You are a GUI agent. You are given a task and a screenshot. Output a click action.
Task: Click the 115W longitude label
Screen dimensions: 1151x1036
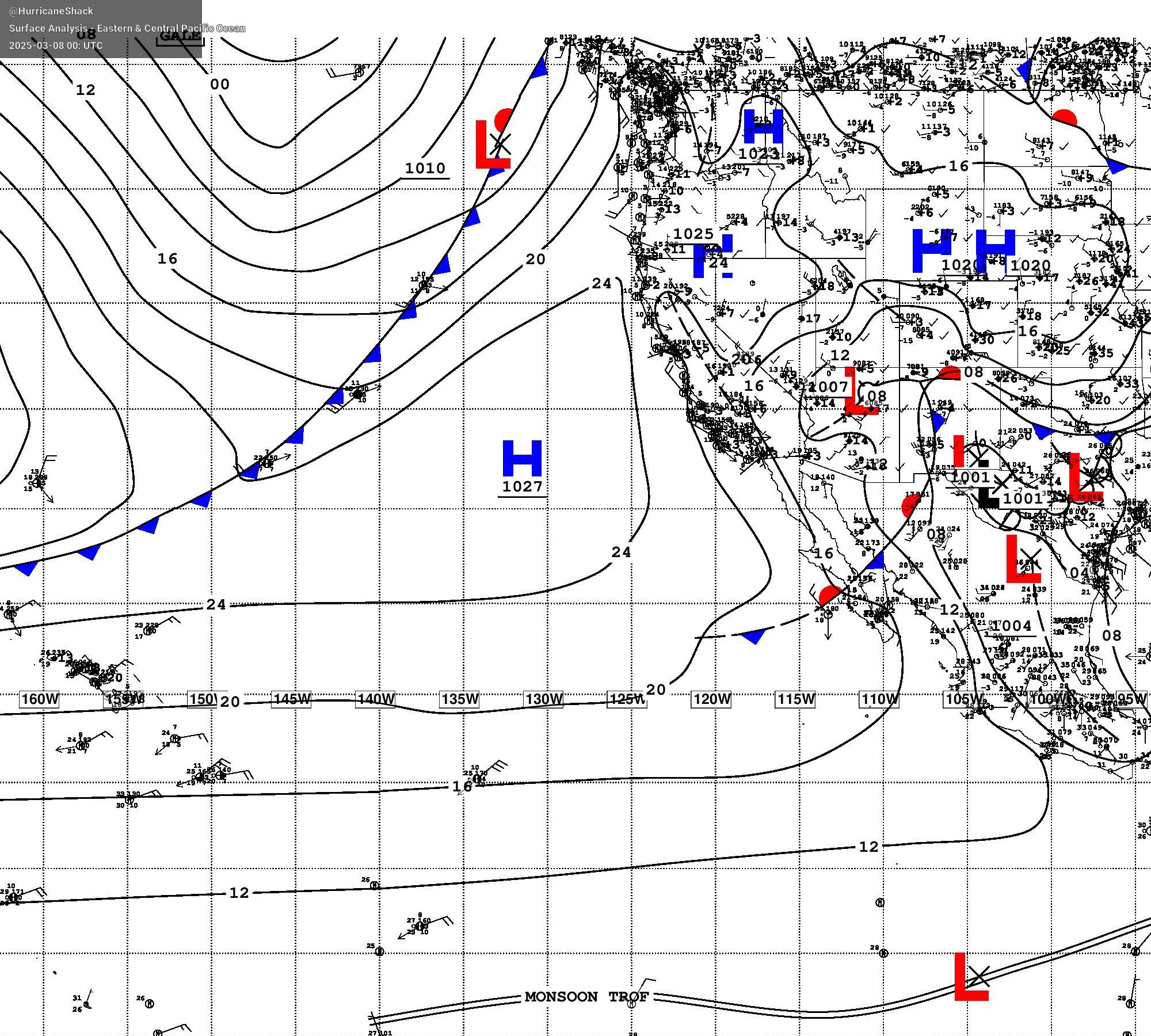[x=796, y=699]
